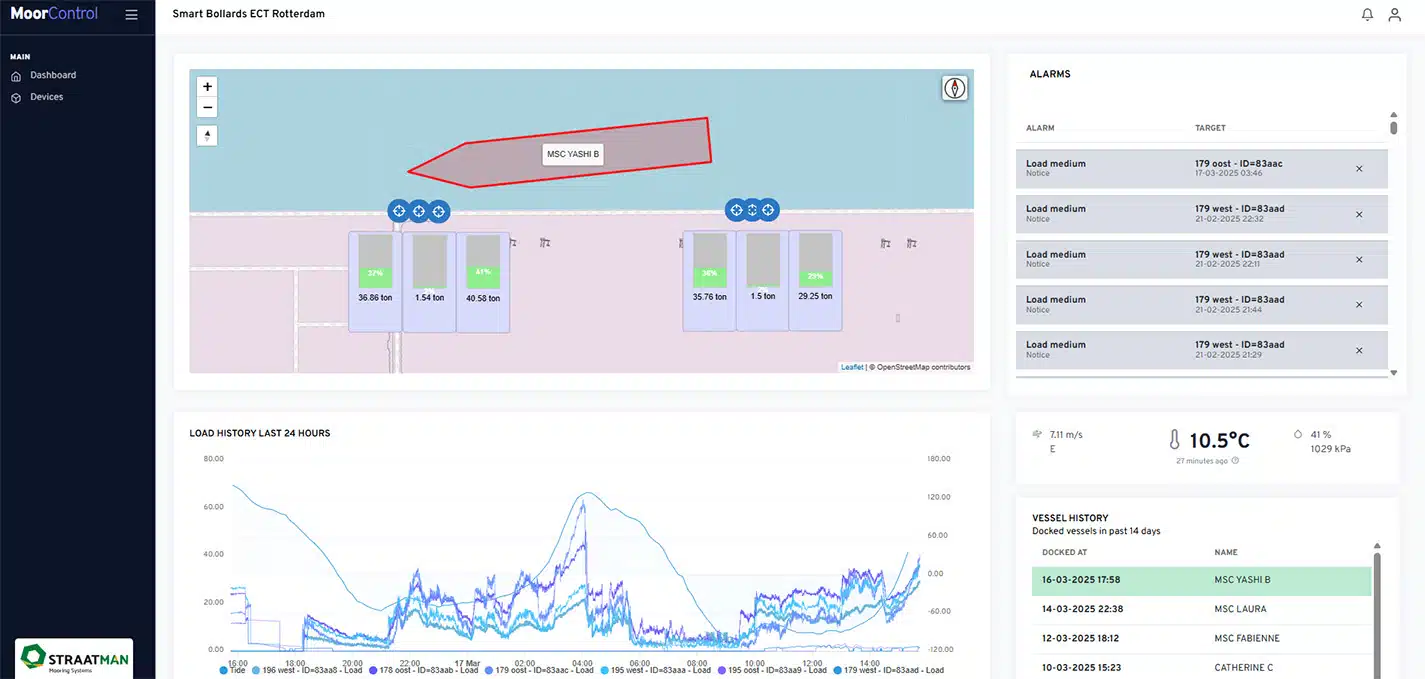Open the OpenStreetMap contributors link
Screen dimensions: 1425x679
coord(923,367)
